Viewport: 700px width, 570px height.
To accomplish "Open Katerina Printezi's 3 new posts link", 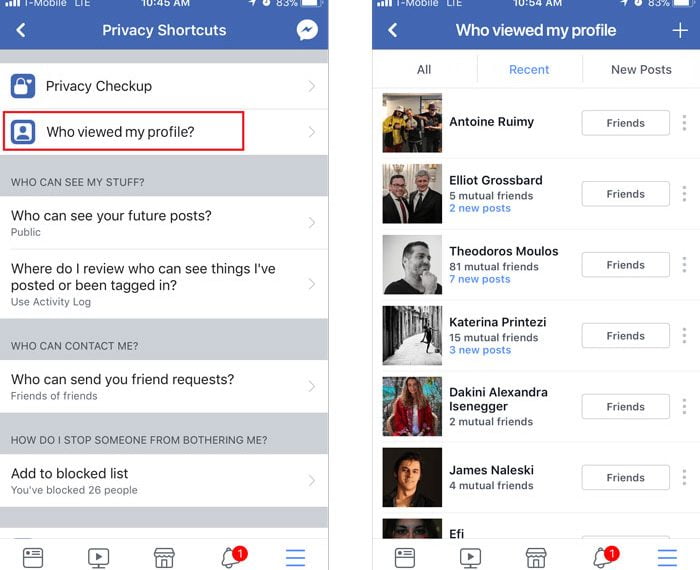I will click(480, 350).
